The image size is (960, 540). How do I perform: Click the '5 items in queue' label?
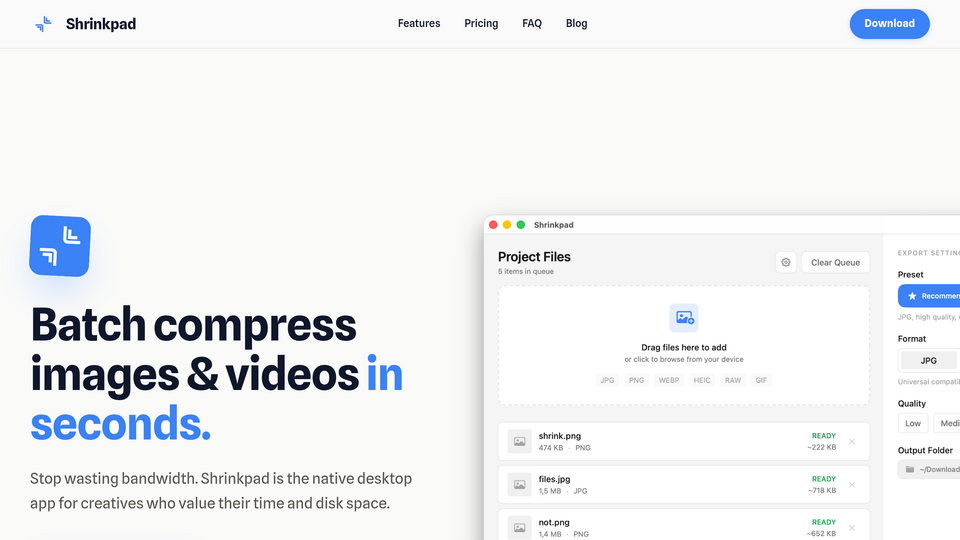coord(525,271)
